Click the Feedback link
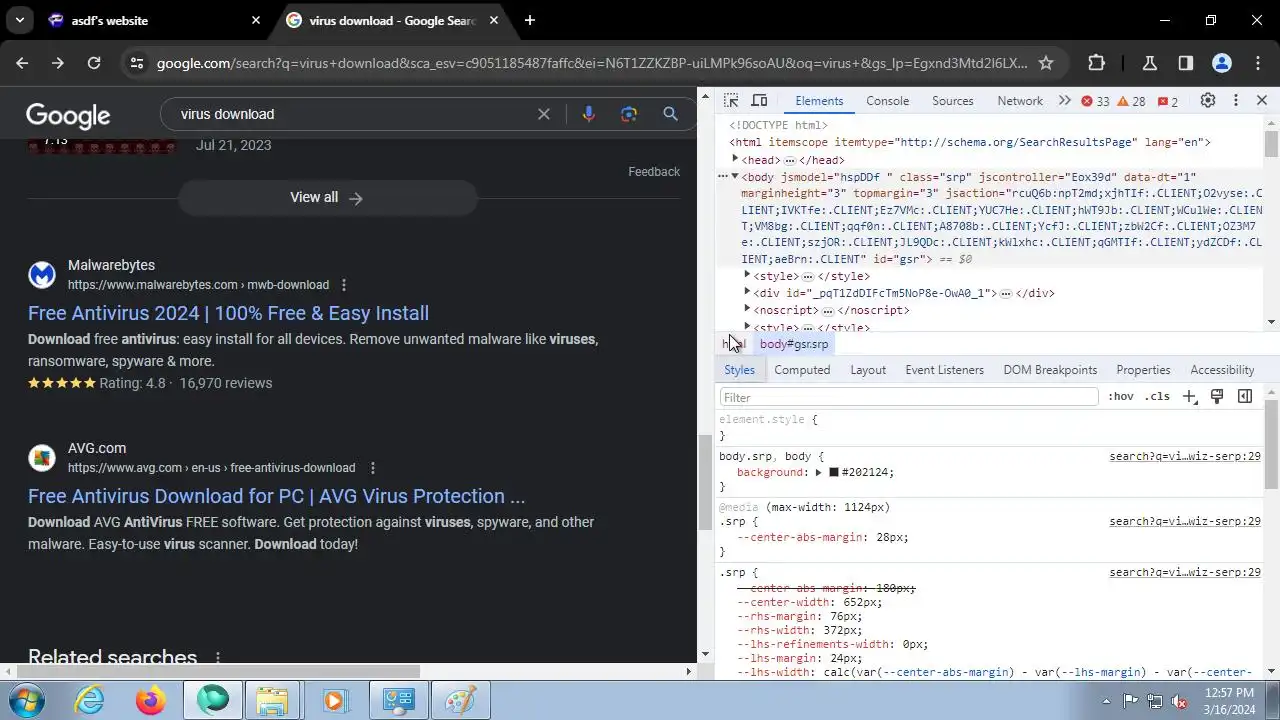 (x=654, y=171)
